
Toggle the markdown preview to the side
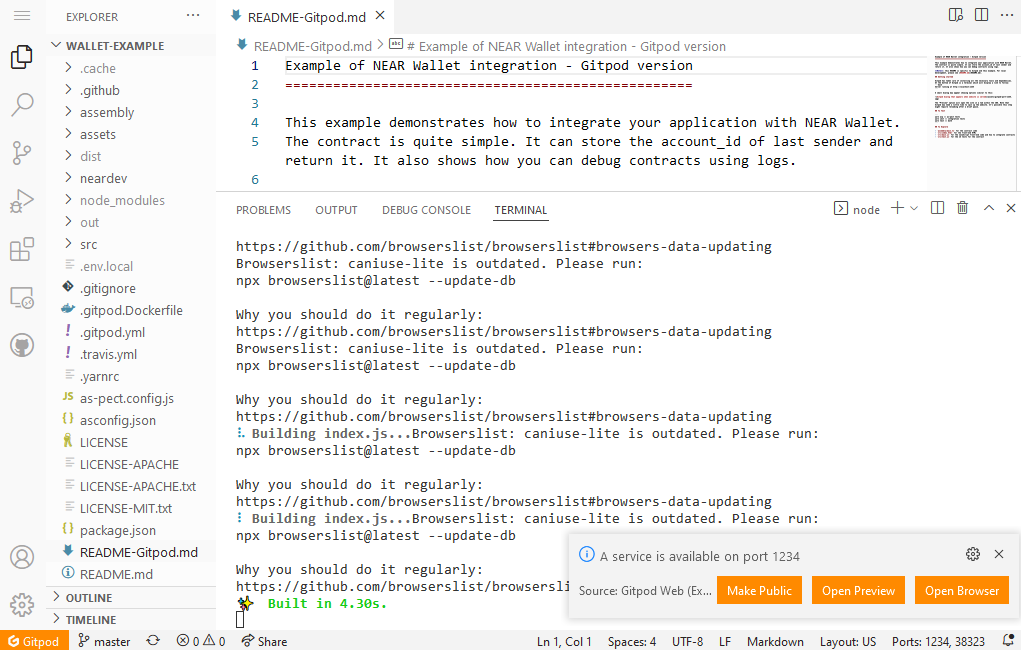(x=956, y=15)
